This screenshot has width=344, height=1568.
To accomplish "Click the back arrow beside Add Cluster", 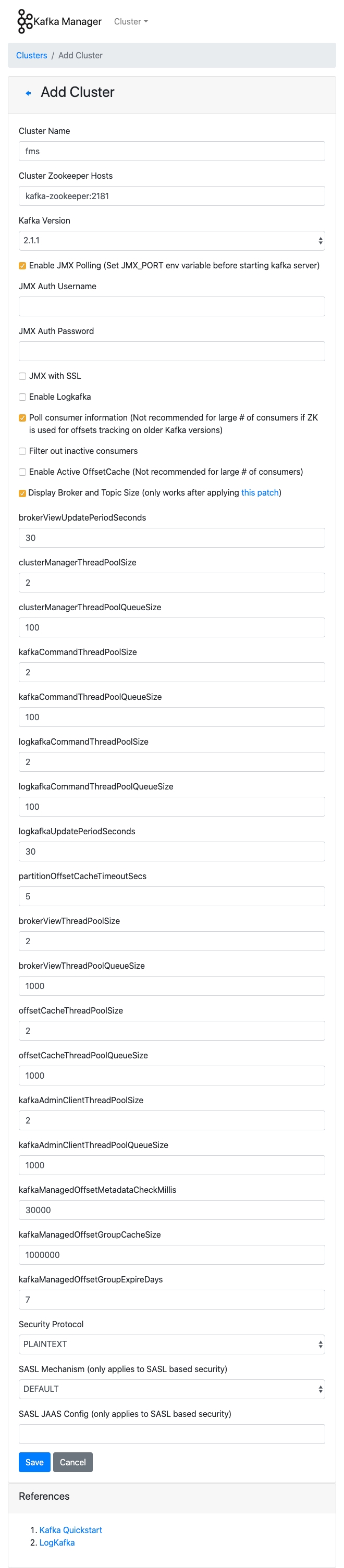I will tap(28, 93).
